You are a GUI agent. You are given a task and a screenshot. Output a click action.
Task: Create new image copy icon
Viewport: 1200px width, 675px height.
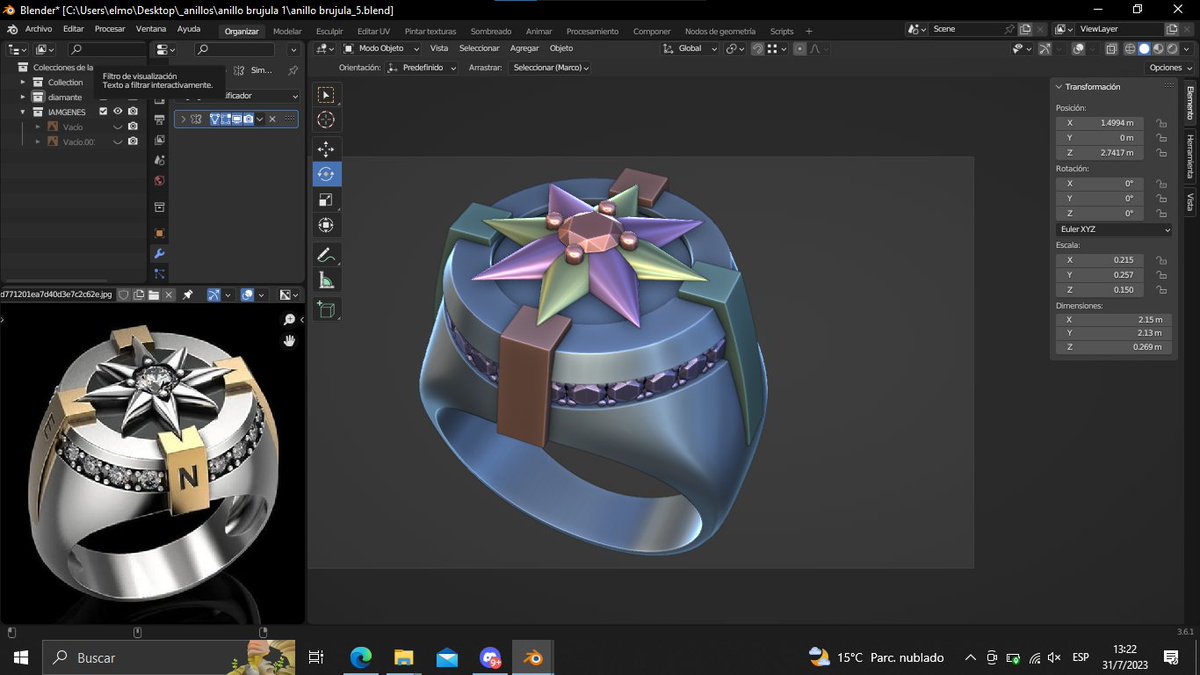click(139, 295)
